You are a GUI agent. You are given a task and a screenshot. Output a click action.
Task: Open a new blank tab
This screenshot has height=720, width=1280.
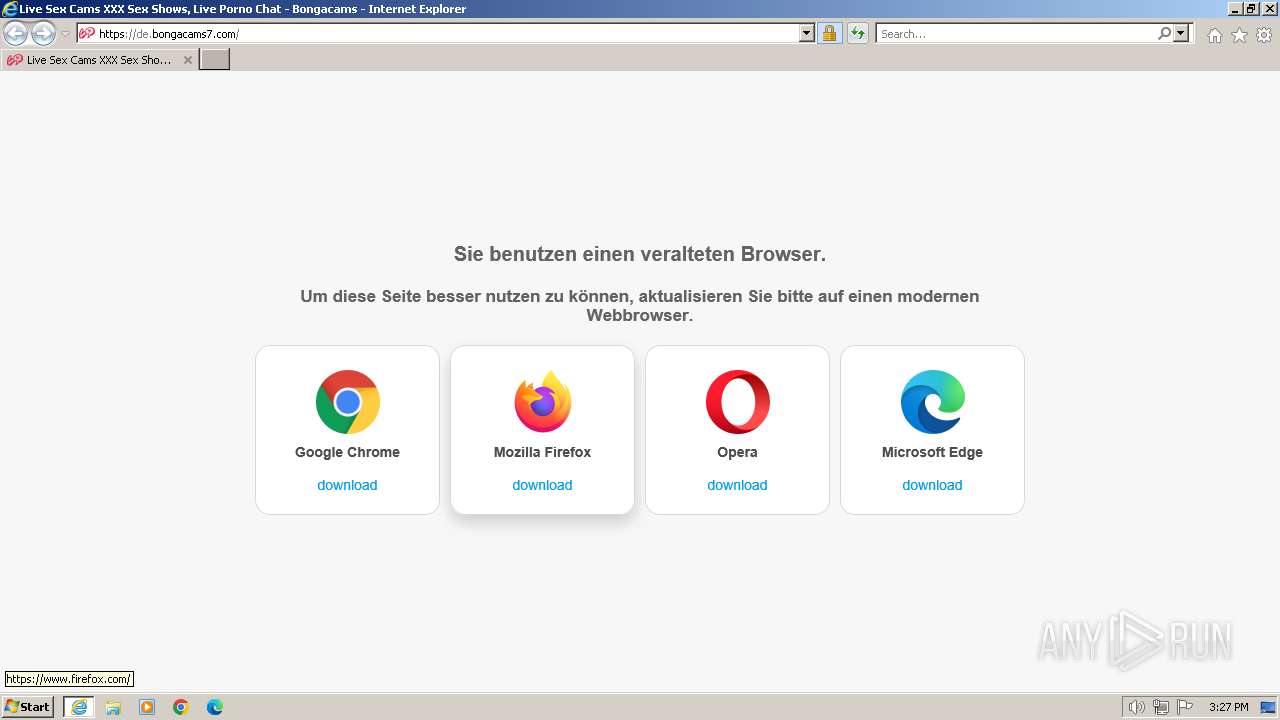click(x=215, y=60)
